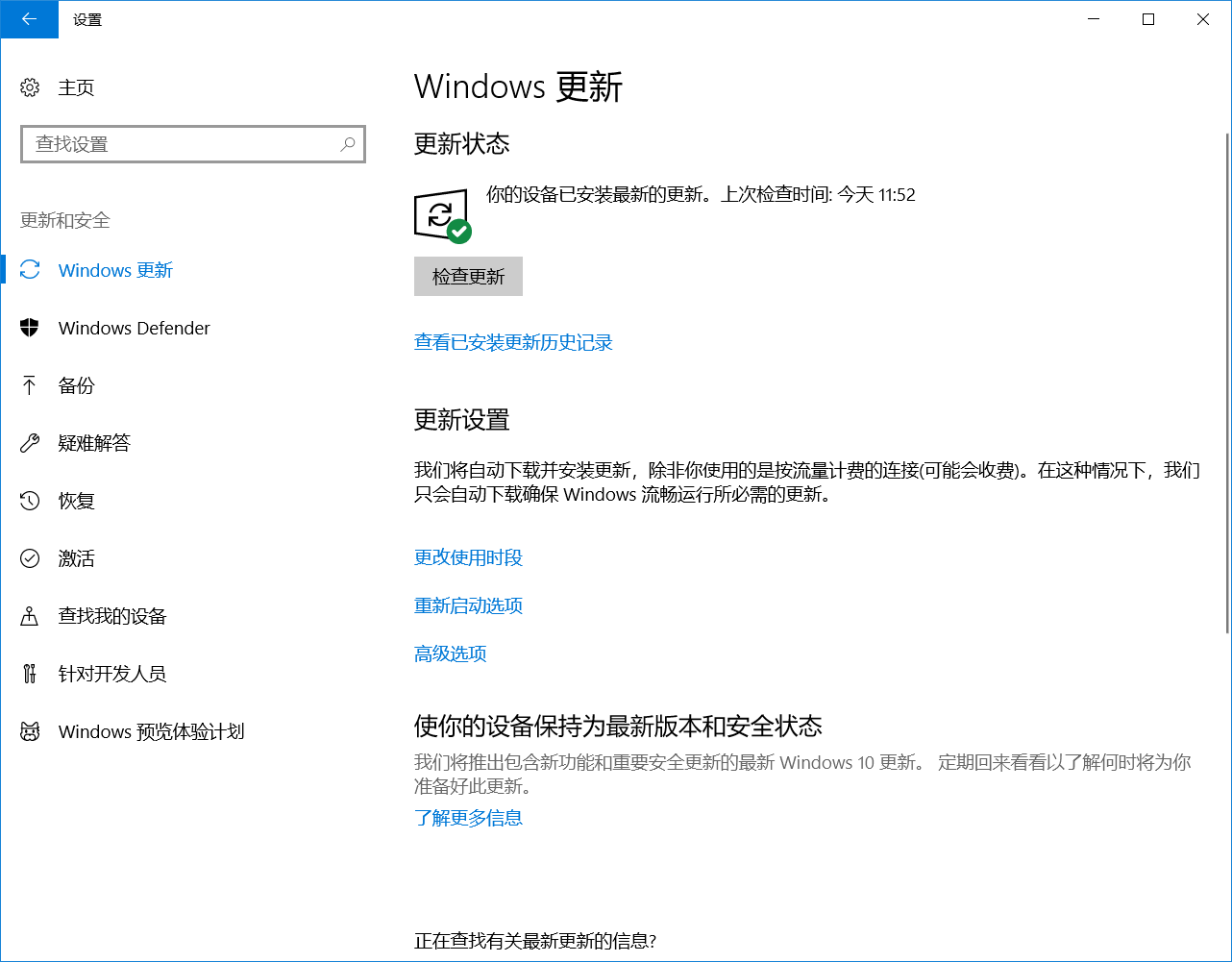
Task: Click the Windows 预览体验计划 cat icon
Action: tap(30, 731)
